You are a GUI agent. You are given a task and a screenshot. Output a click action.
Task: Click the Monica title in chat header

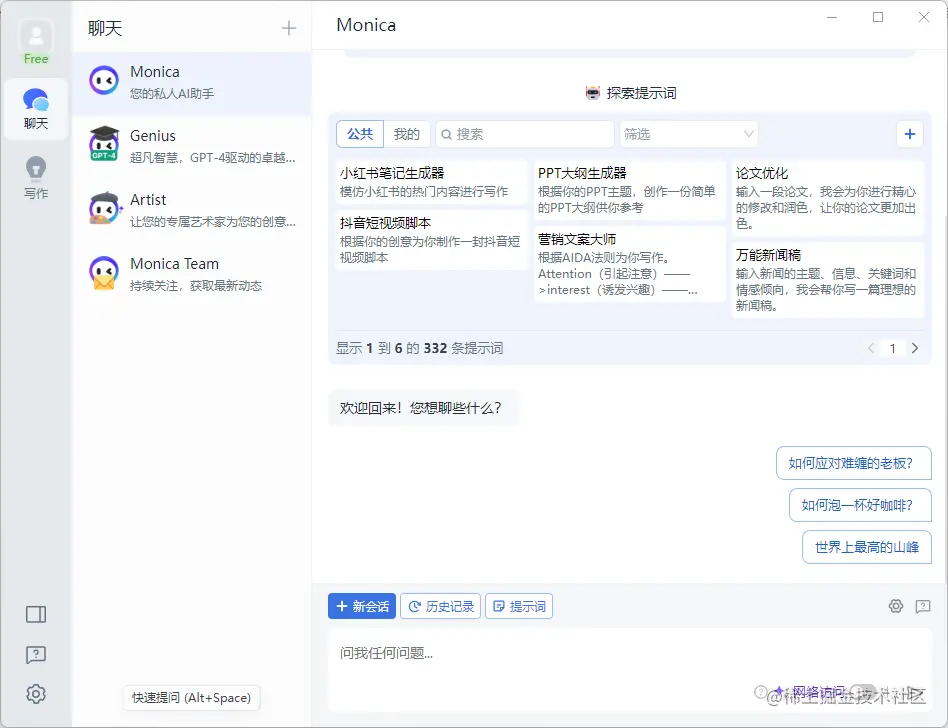point(366,25)
